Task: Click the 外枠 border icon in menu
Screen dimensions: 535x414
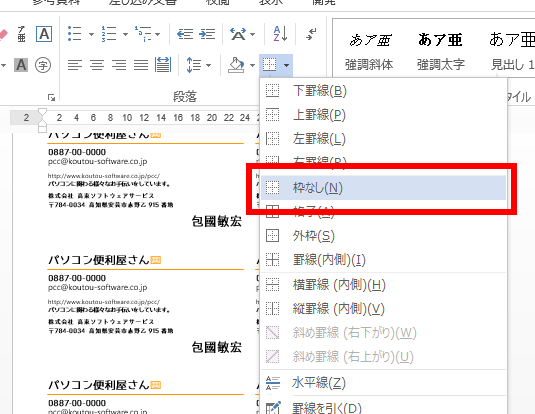Action: click(x=272, y=235)
